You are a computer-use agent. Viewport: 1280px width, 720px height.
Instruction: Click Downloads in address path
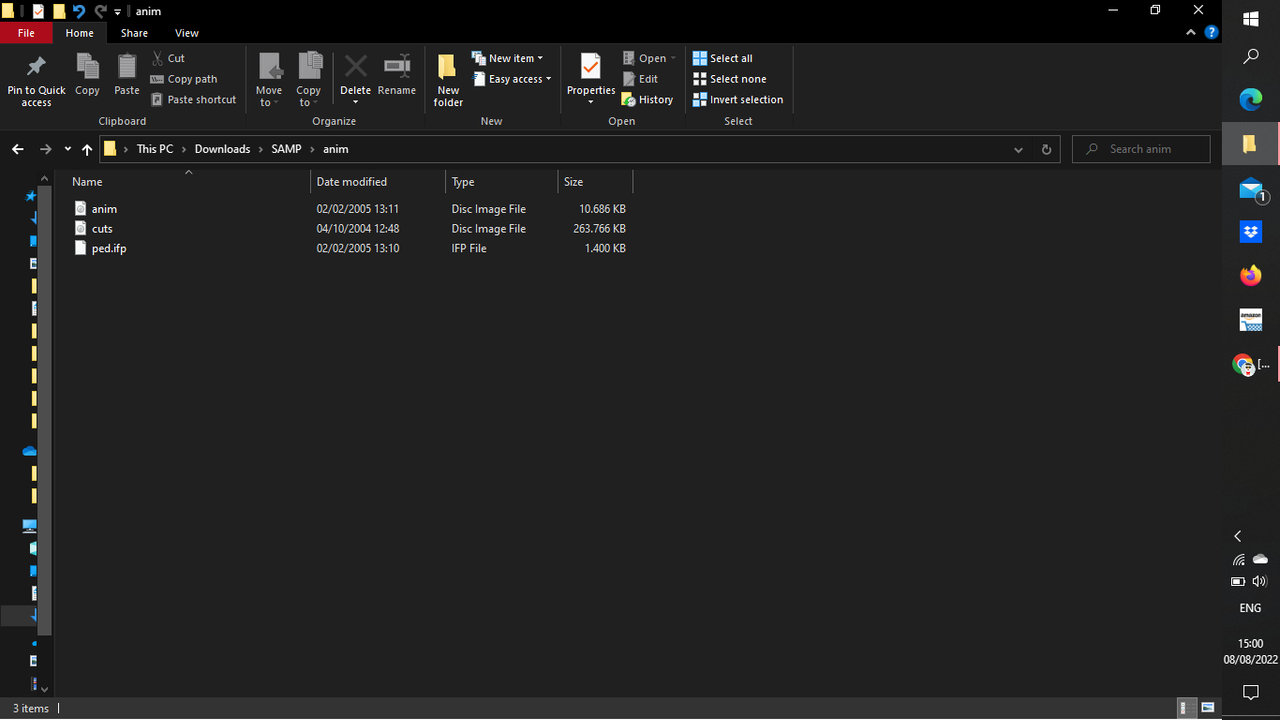pyautogui.click(x=222, y=149)
